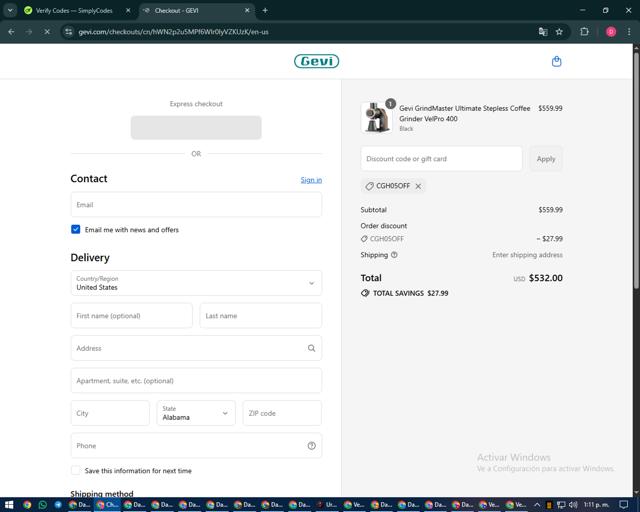Click the $532.00 total amount
This screenshot has width=640, height=512.
click(546, 278)
